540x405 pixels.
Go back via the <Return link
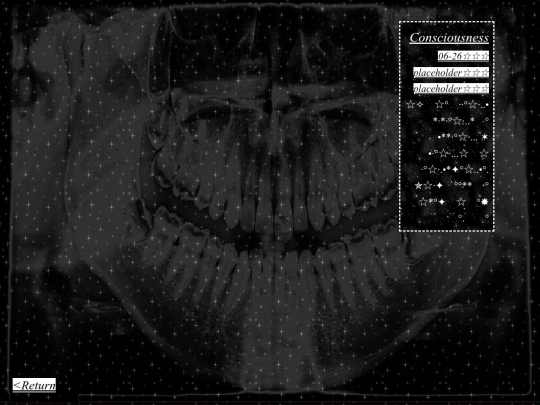(34, 385)
